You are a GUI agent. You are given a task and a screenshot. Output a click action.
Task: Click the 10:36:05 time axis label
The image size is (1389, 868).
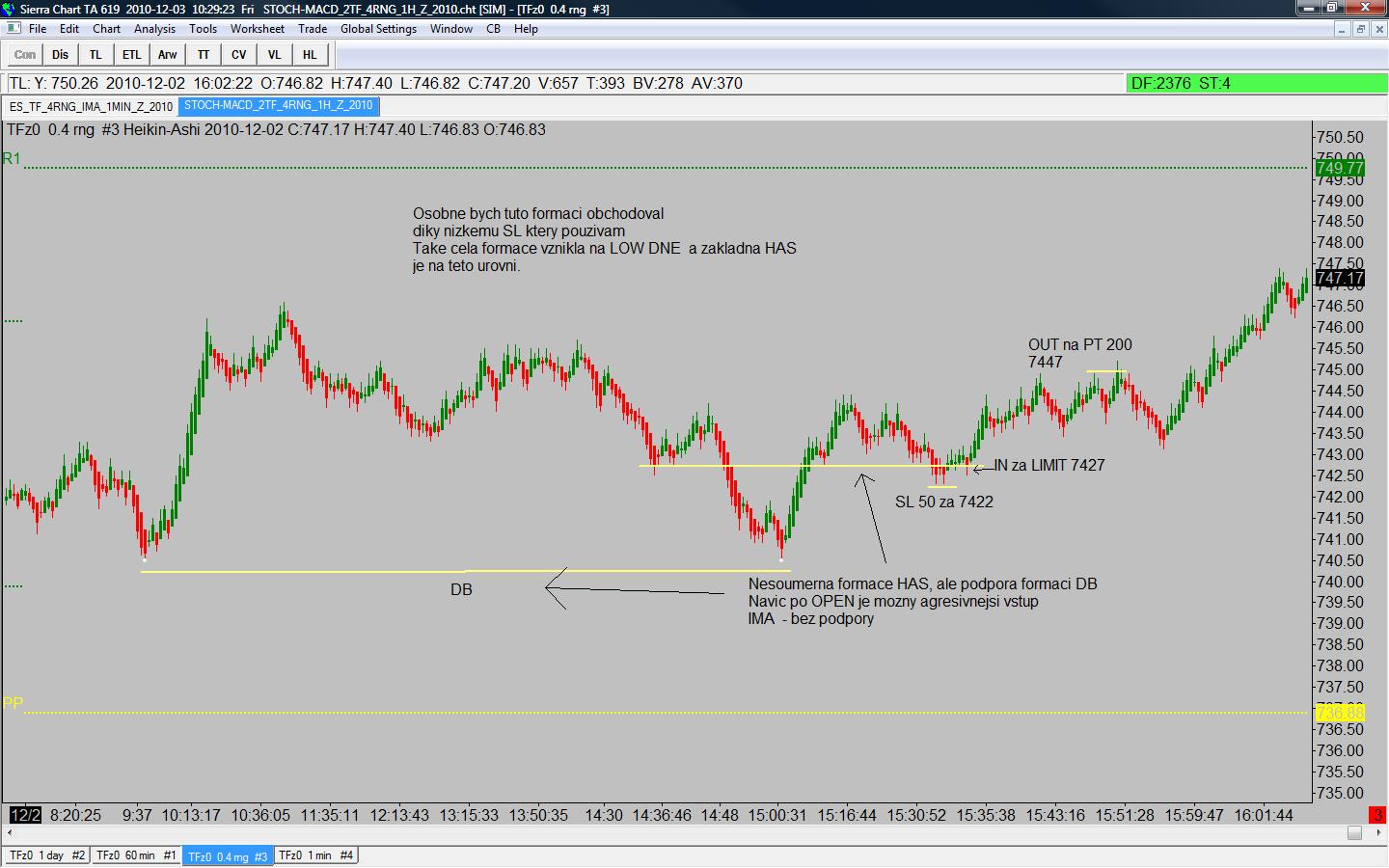click(260, 815)
